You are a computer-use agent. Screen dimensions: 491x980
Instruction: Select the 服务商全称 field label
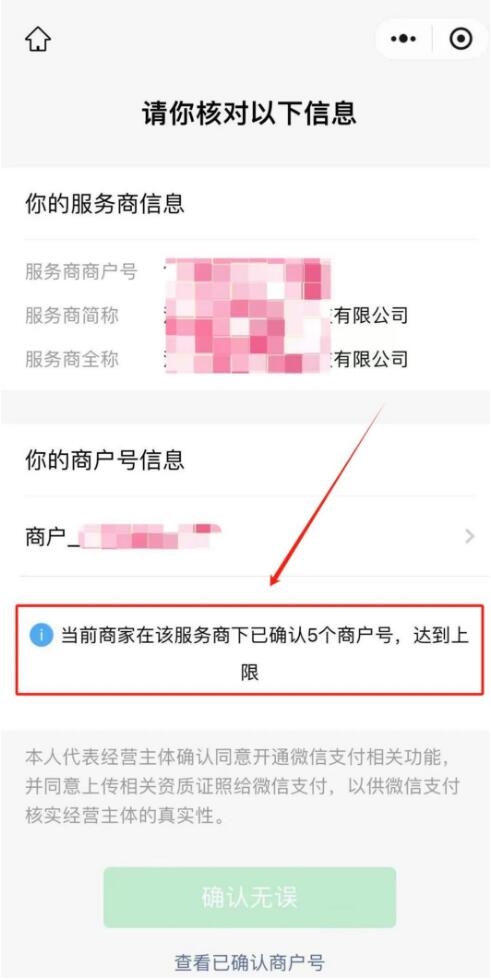(x=71, y=359)
